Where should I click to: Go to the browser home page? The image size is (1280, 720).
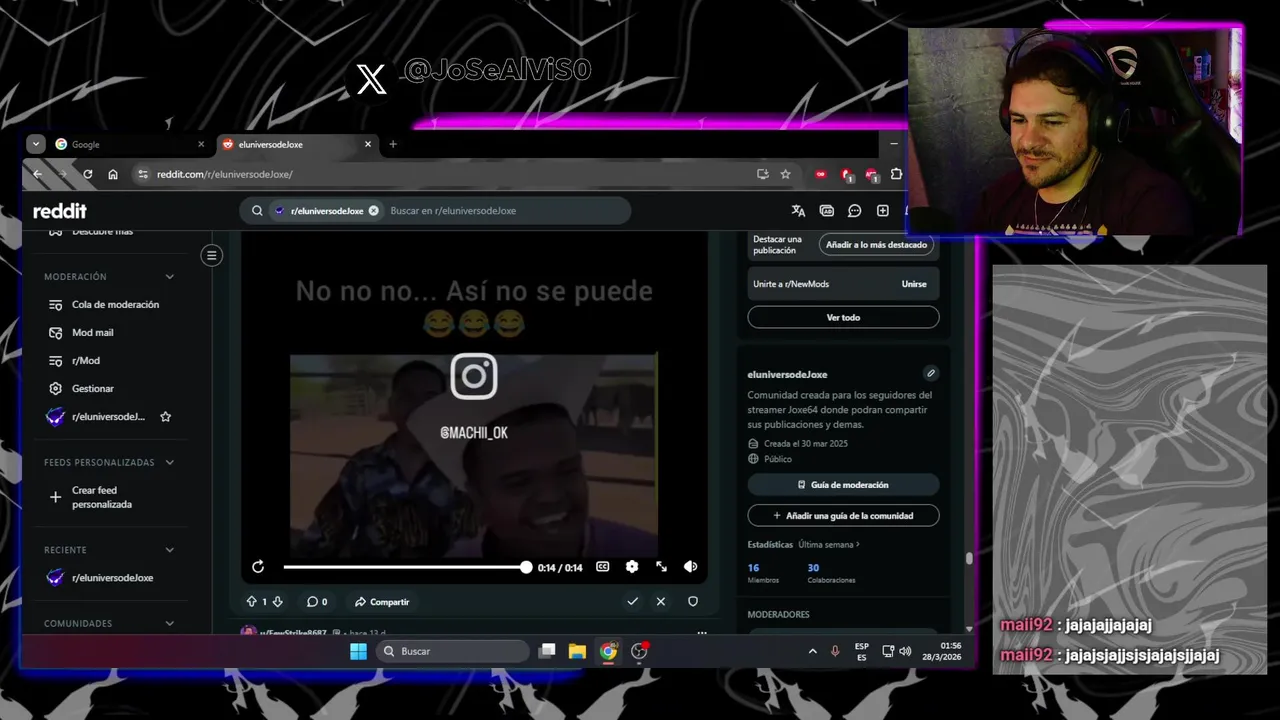113,174
